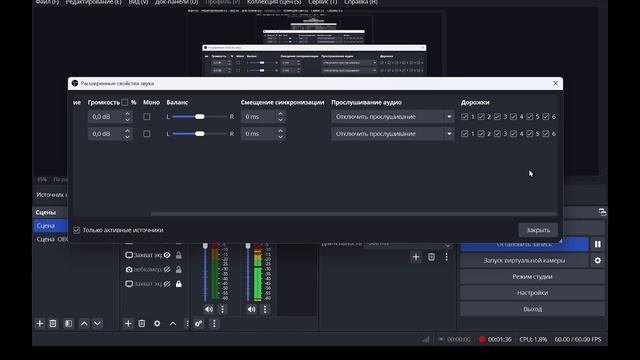640x360 pixels.
Task: Open the 'Док-панели (D)' menu
Action: (x=176, y=2)
